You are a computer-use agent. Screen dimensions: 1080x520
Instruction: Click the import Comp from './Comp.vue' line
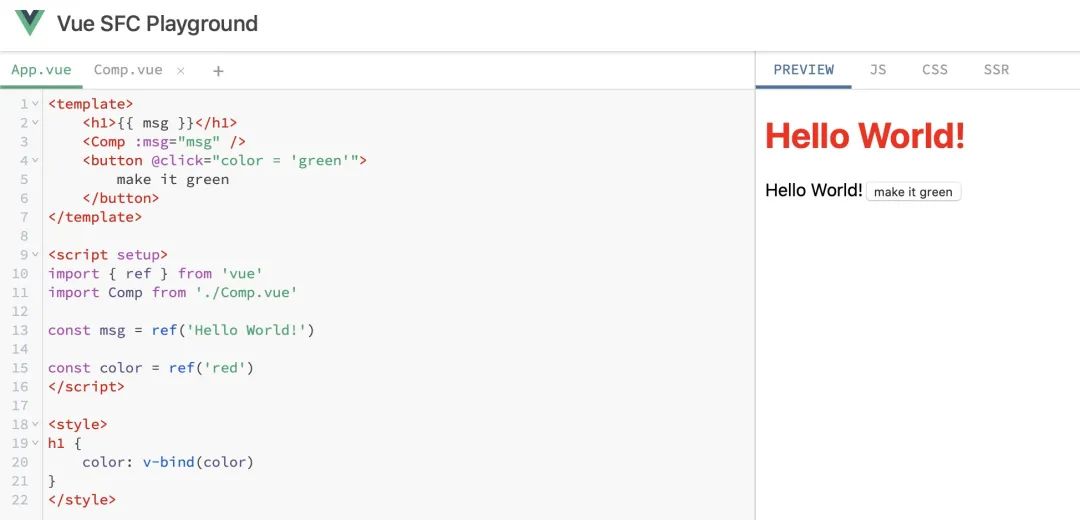172,292
